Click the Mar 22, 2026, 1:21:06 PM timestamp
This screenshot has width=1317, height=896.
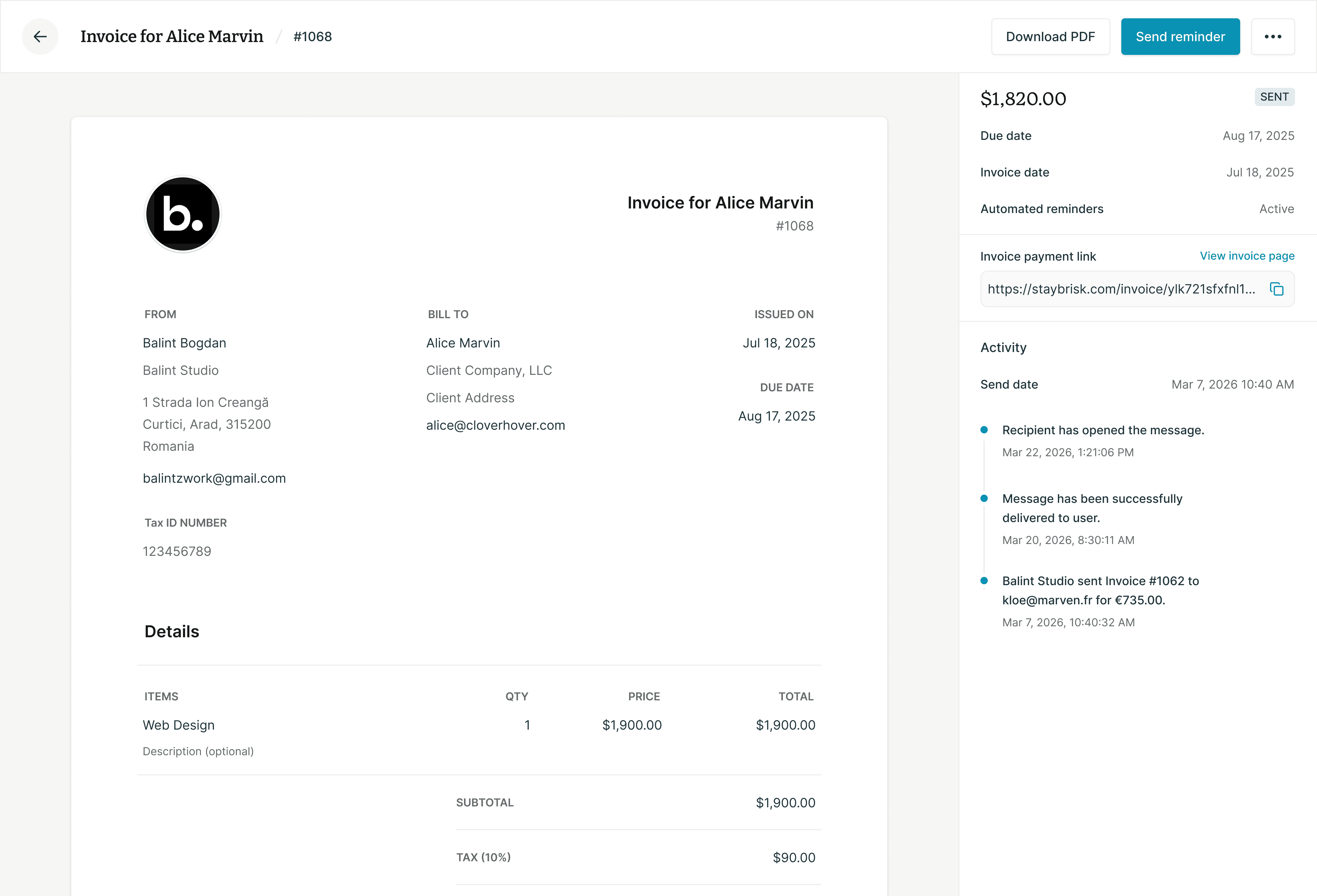tap(1068, 453)
